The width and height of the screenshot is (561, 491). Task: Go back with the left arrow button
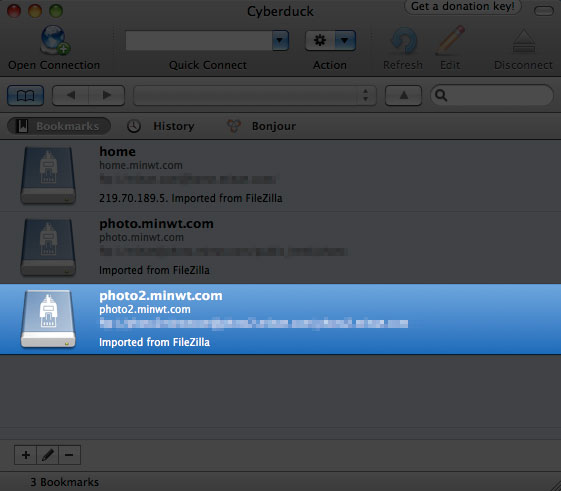70,96
